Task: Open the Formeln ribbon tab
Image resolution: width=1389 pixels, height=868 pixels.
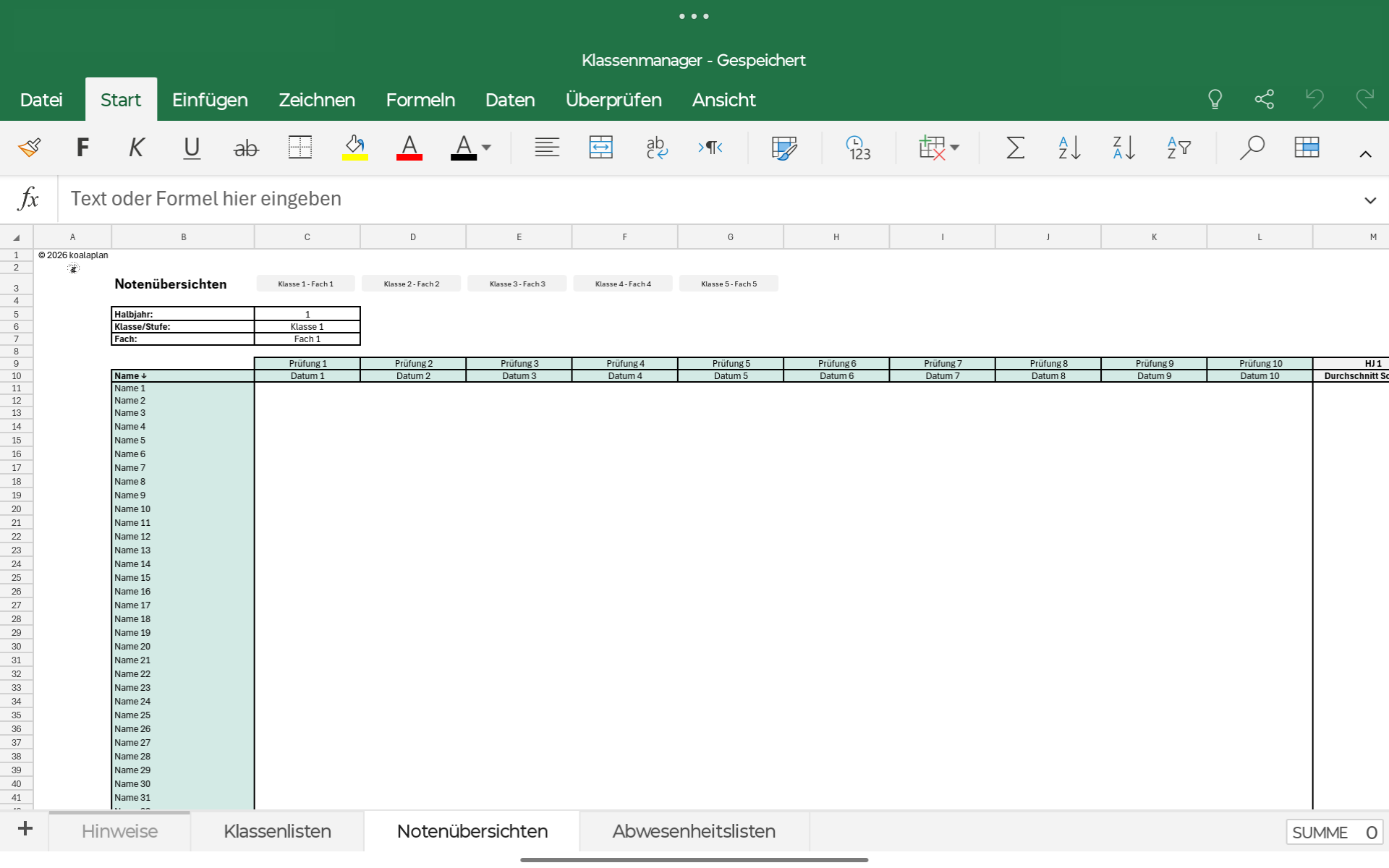Action: [420, 100]
